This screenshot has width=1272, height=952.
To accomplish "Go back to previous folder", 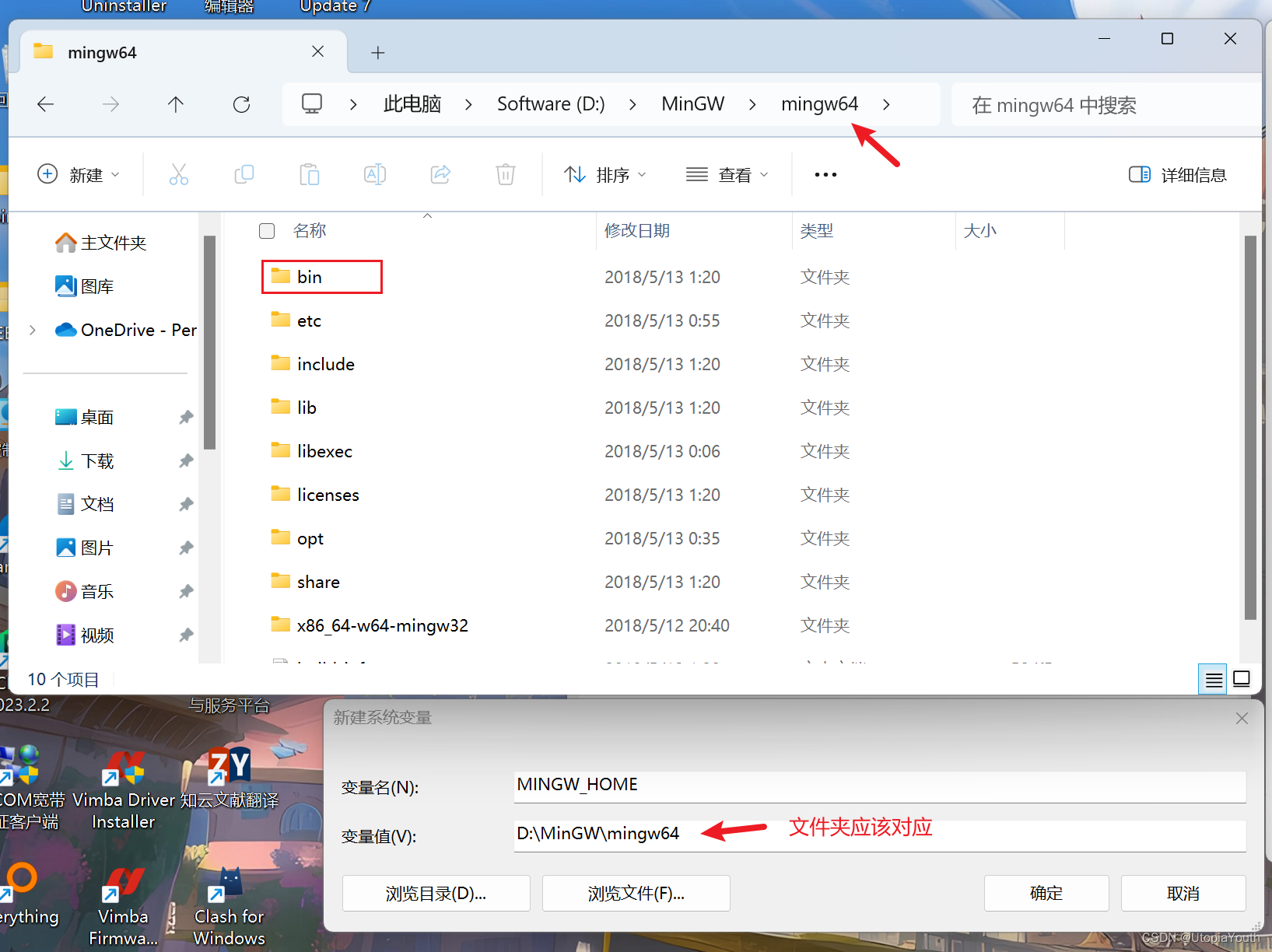I will 46,104.
